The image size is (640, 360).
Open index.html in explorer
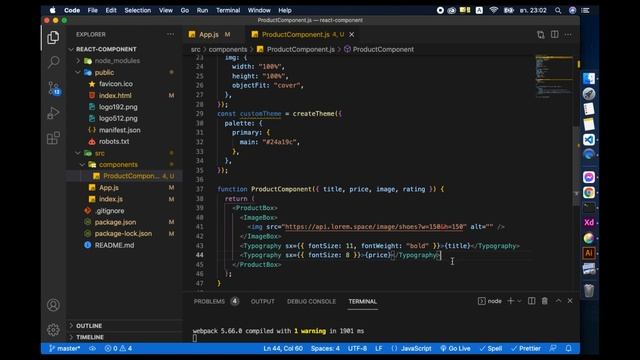pyautogui.click(x=124, y=96)
